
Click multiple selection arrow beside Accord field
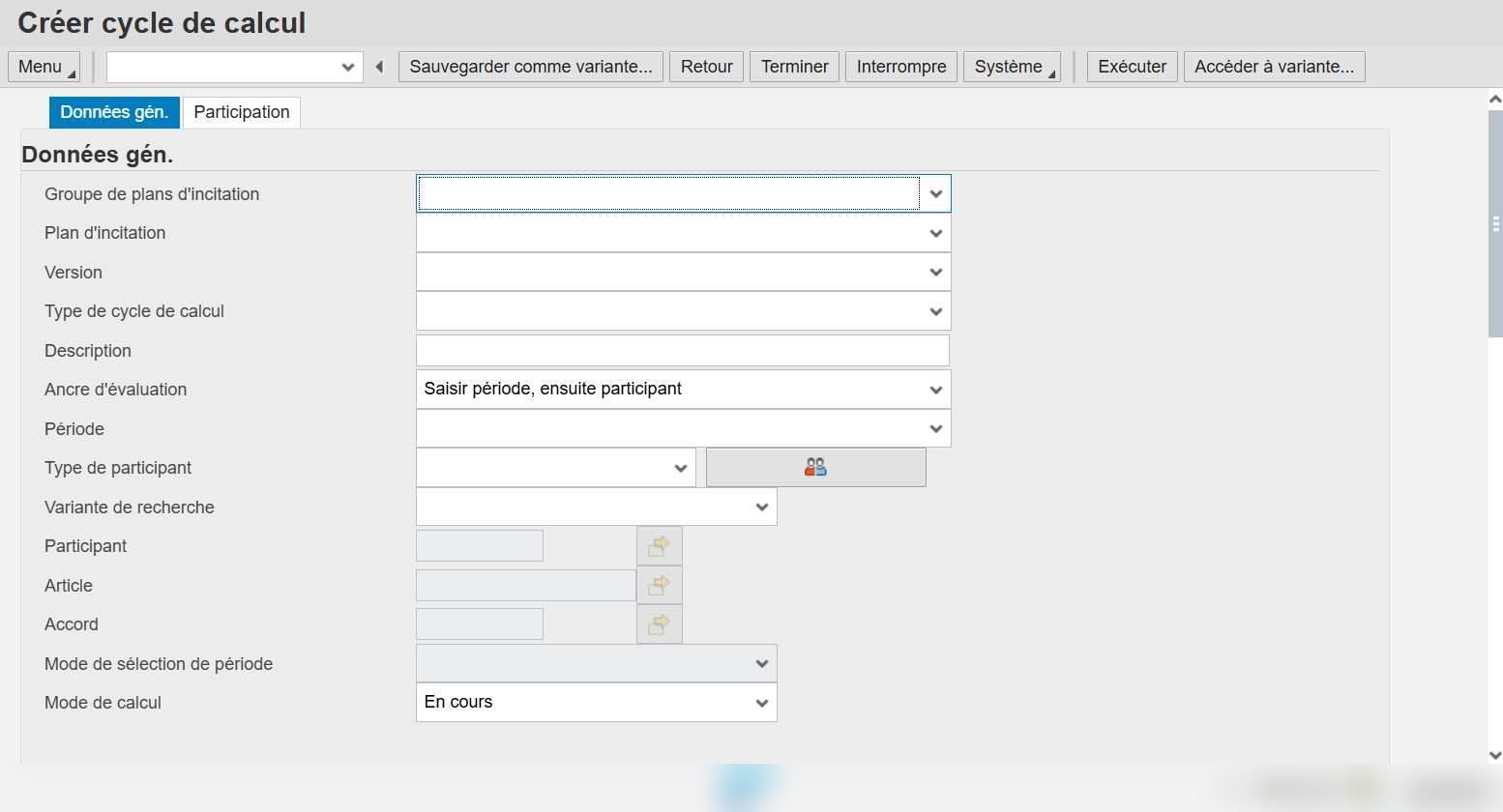(x=659, y=624)
